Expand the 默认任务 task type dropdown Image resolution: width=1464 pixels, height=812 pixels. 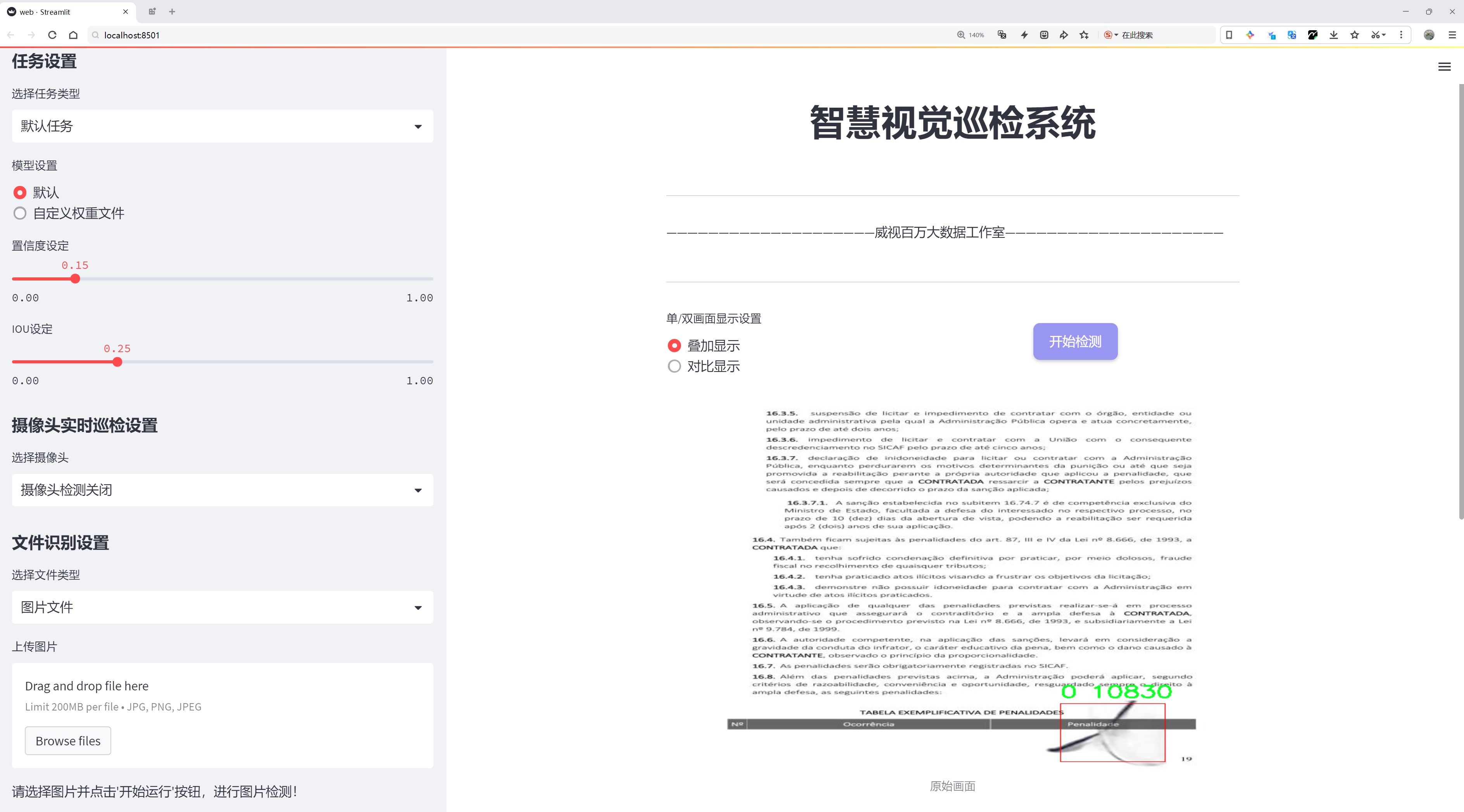222,126
